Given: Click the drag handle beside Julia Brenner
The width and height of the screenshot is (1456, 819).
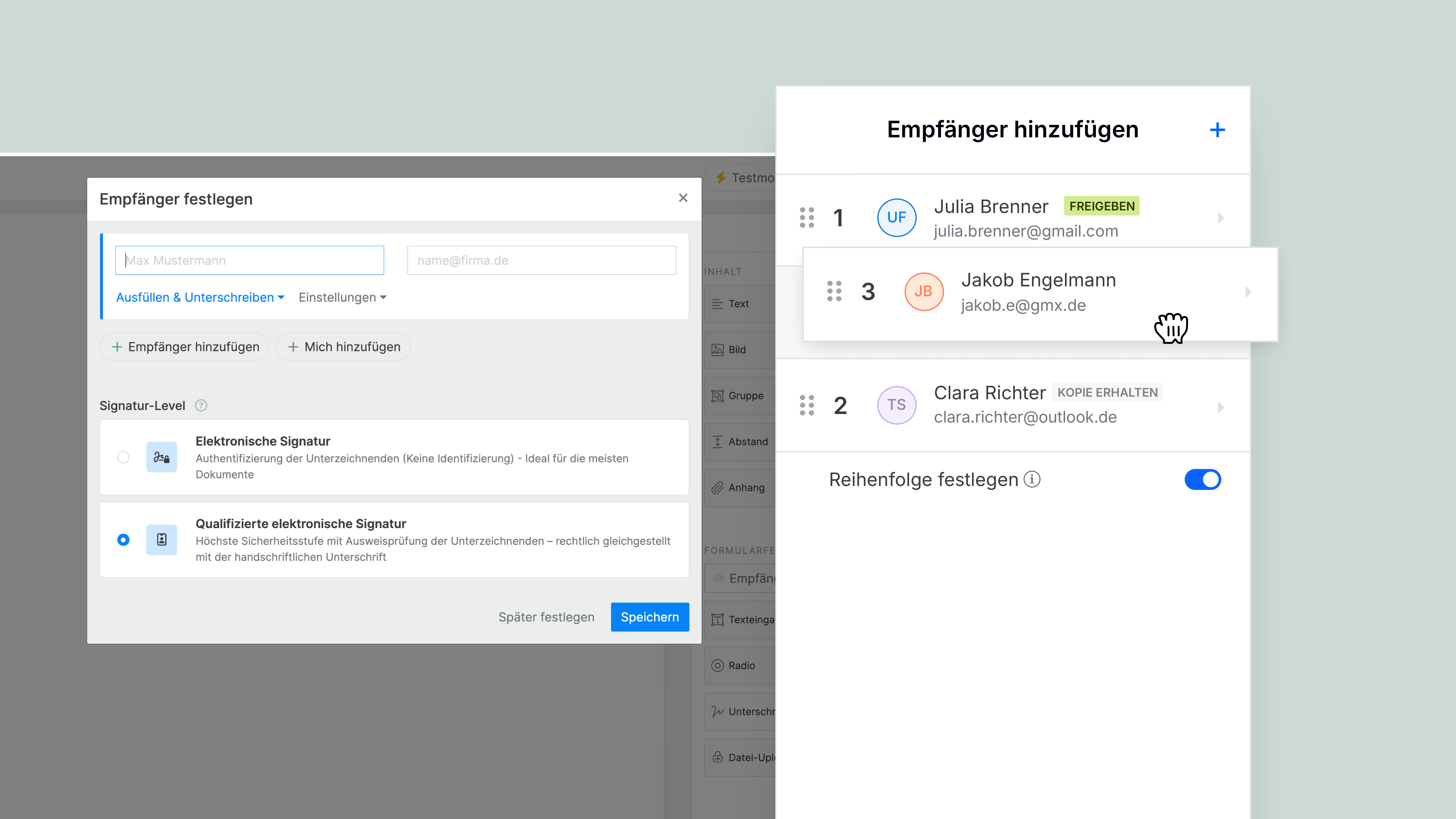Looking at the screenshot, I should point(807,218).
